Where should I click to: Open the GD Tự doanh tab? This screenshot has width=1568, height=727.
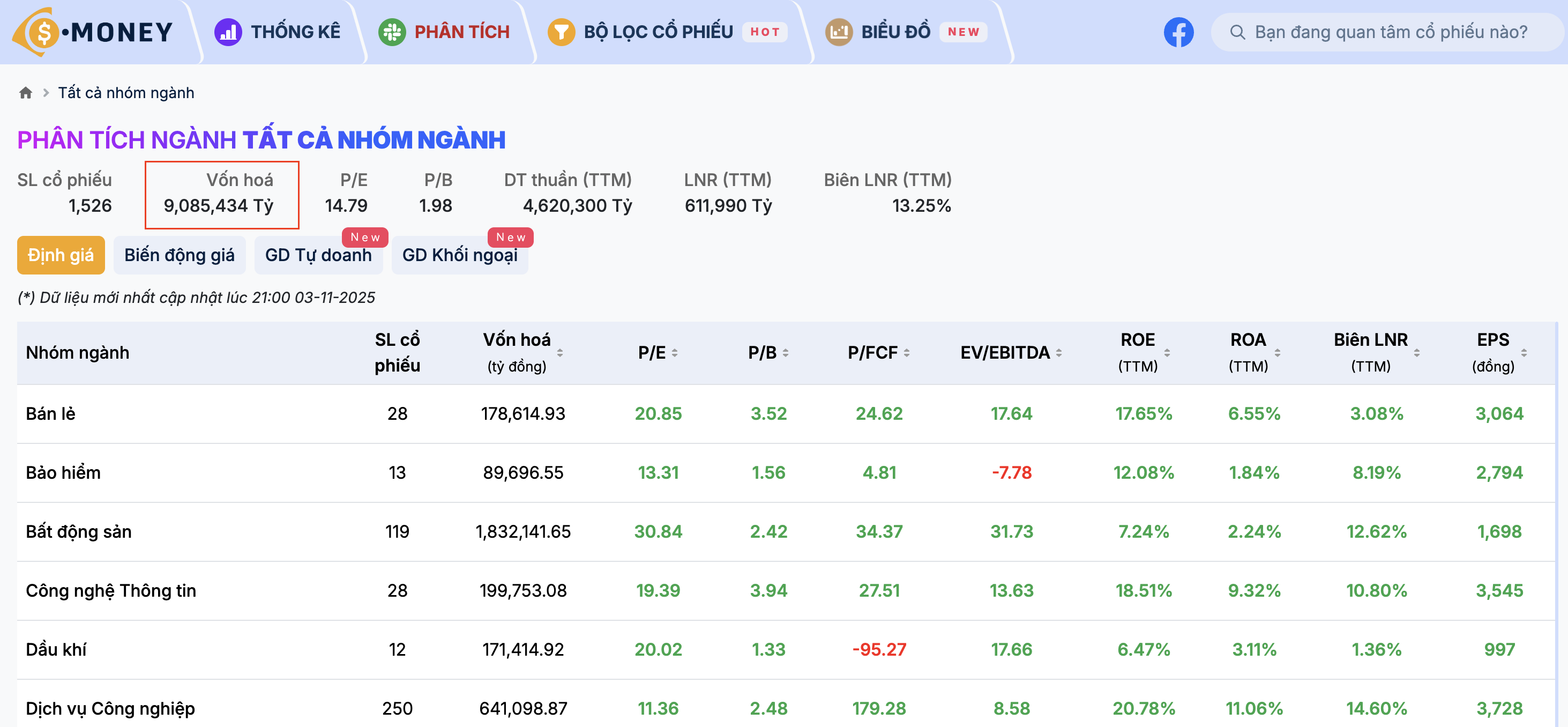318,255
